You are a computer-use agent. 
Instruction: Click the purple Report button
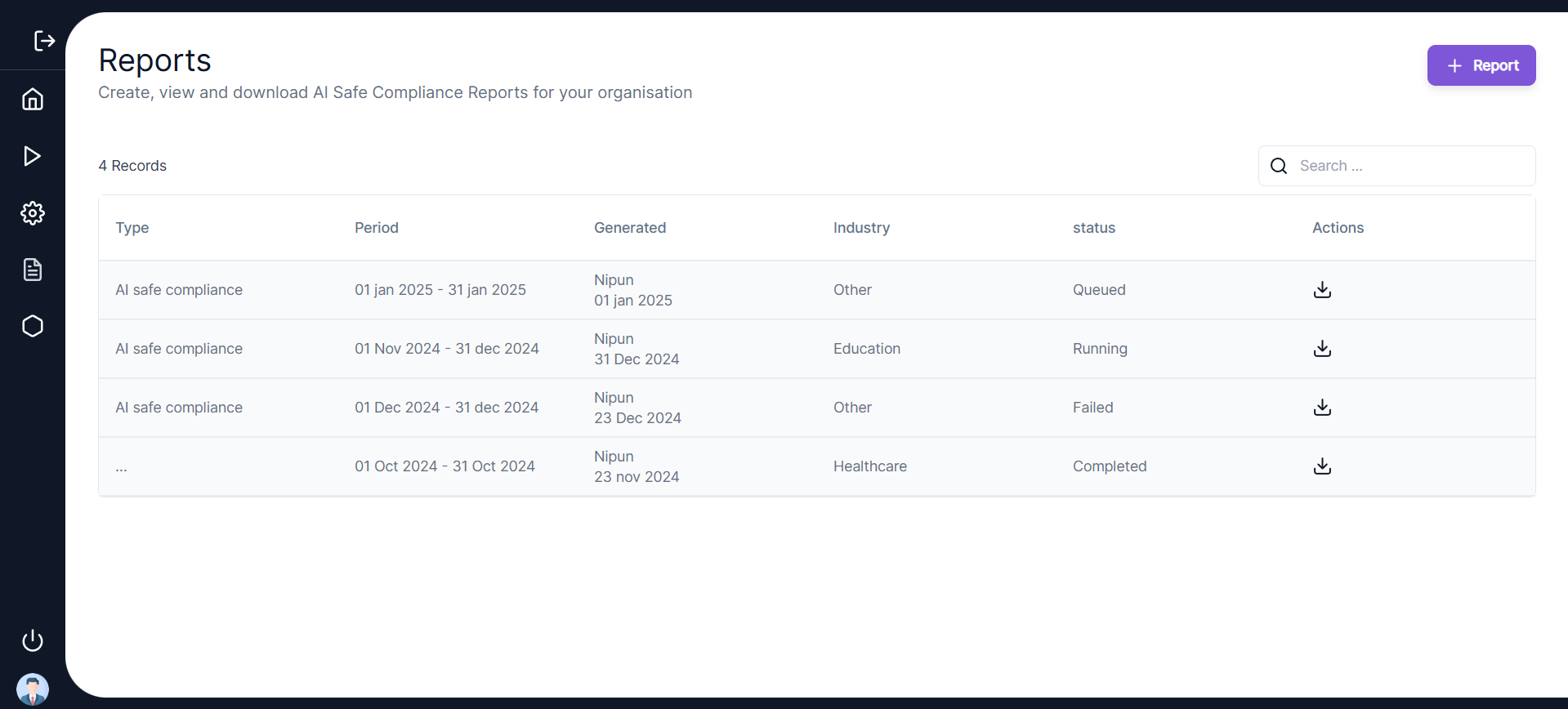(x=1481, y=65)
